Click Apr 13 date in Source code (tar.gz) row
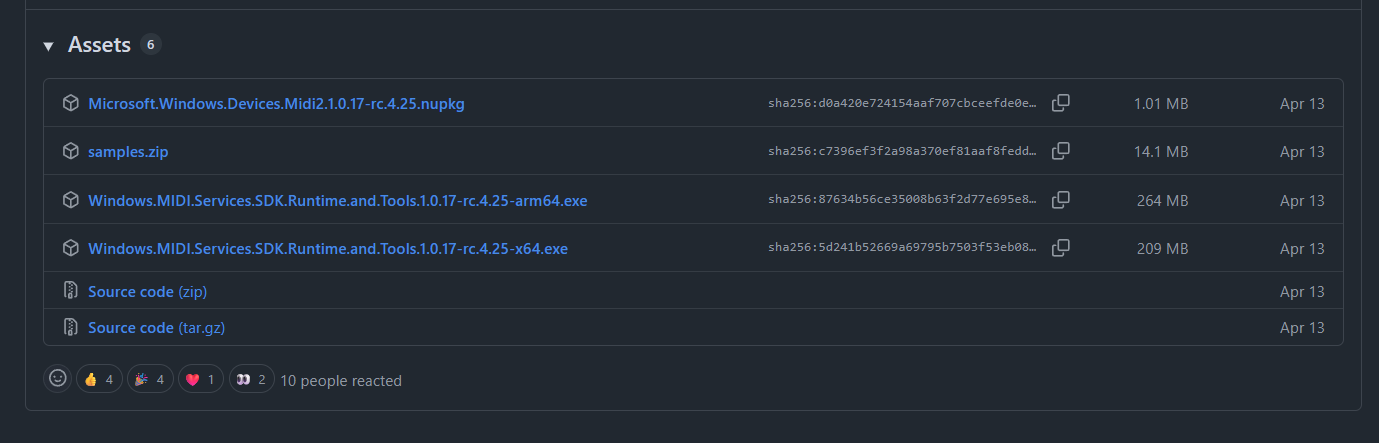Image resolution: width=1379 pixels, height=443 pixels. pyautogui.click(x=1302, y=327)
